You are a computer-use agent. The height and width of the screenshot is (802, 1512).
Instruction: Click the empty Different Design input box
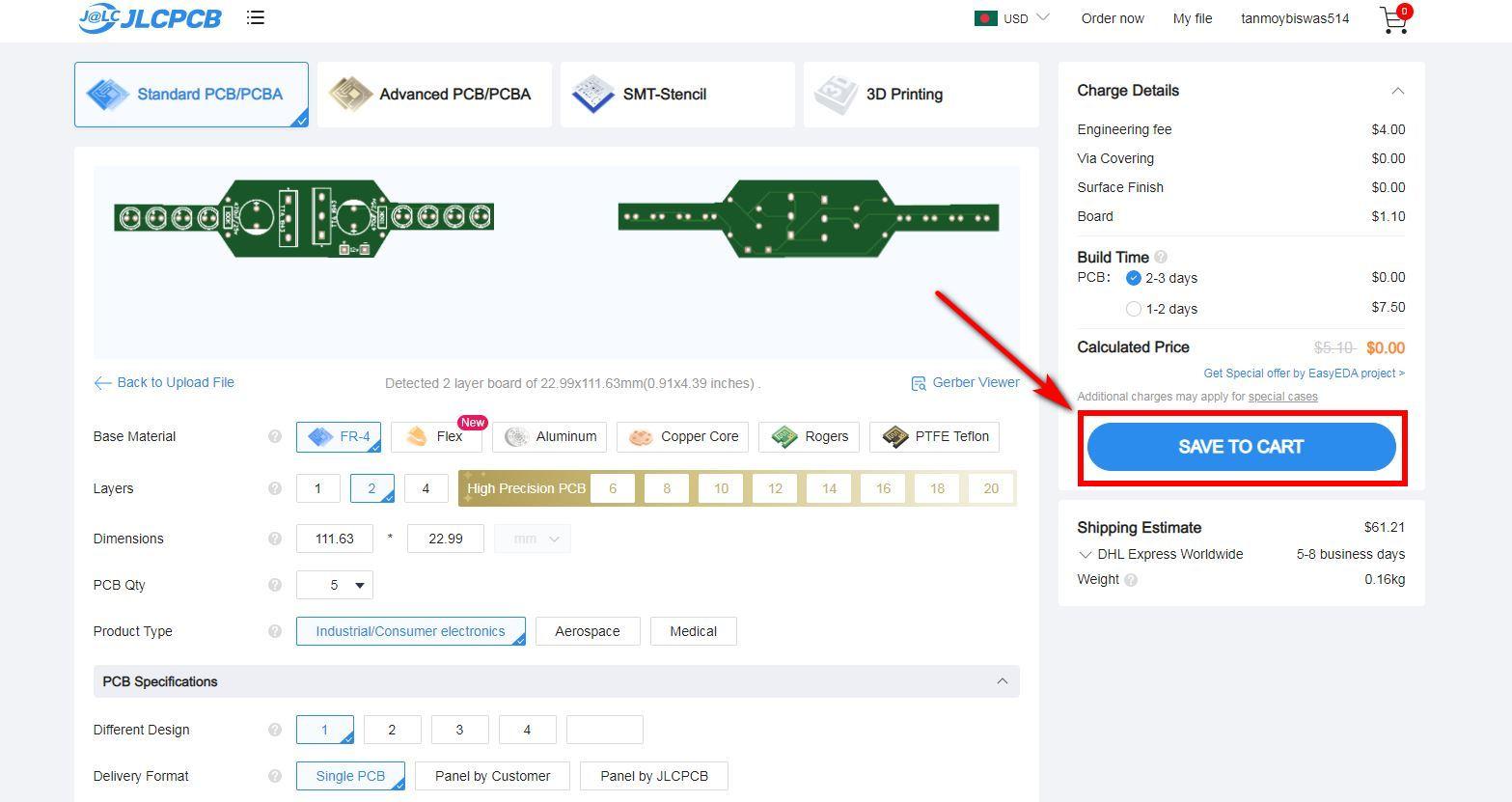(605, 730)
